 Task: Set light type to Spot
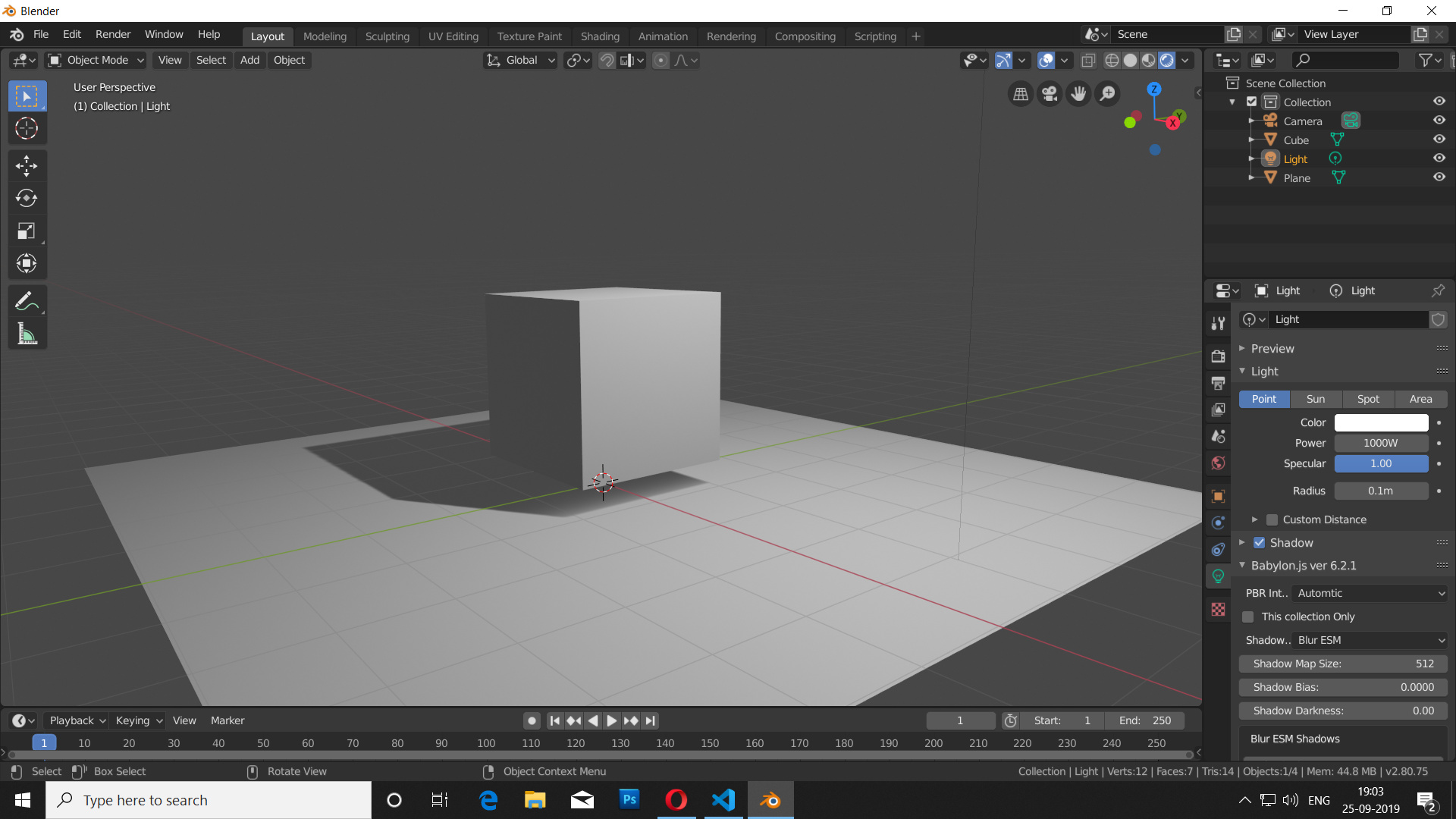pyautogui.click(x=1368, y=399)
